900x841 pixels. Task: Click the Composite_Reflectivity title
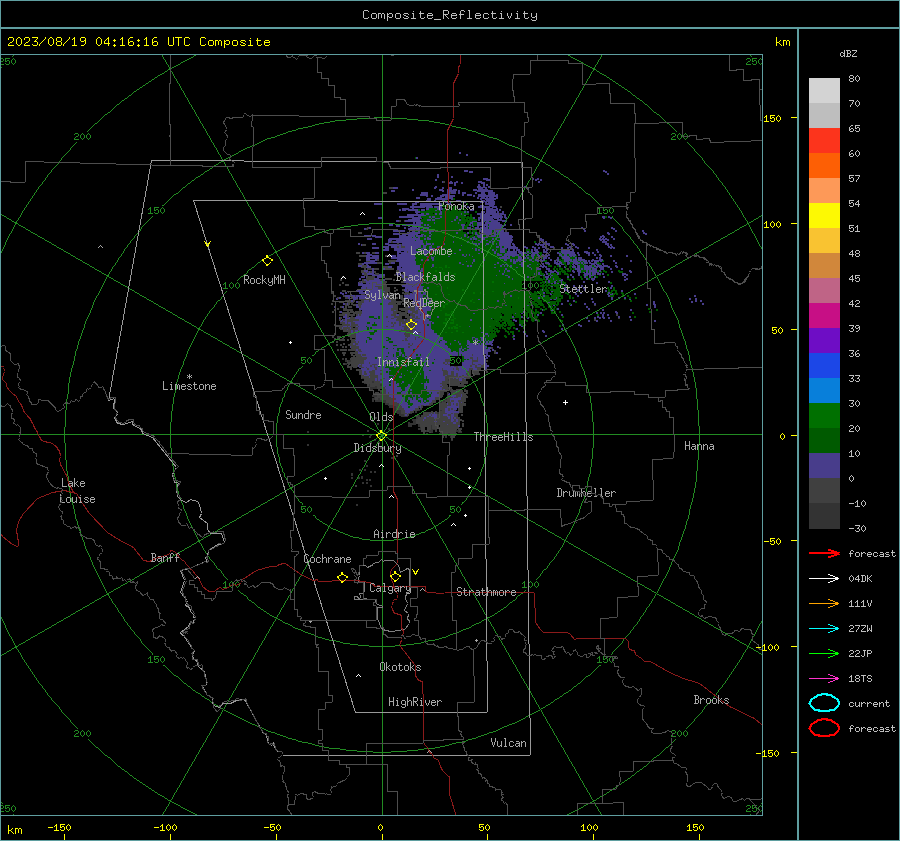450,15
